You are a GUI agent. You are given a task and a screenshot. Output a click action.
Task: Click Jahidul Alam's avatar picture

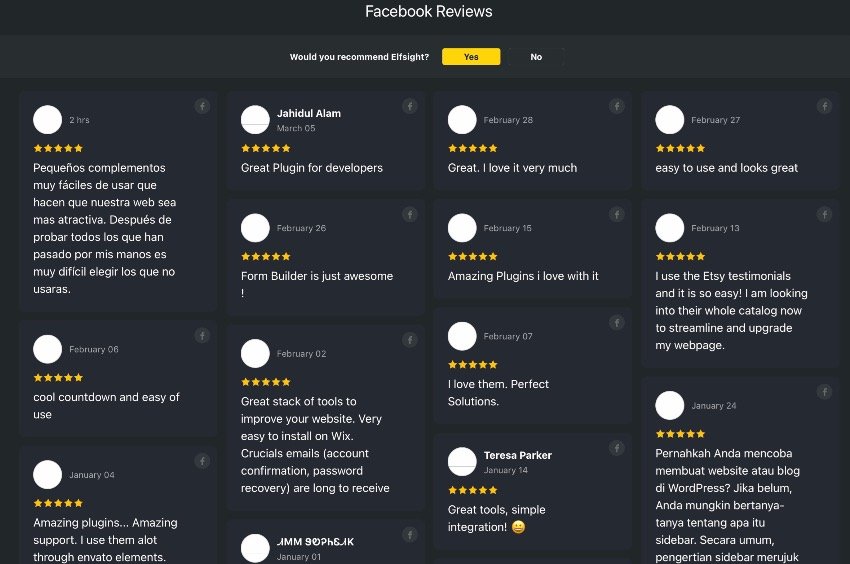click(255, 120)
